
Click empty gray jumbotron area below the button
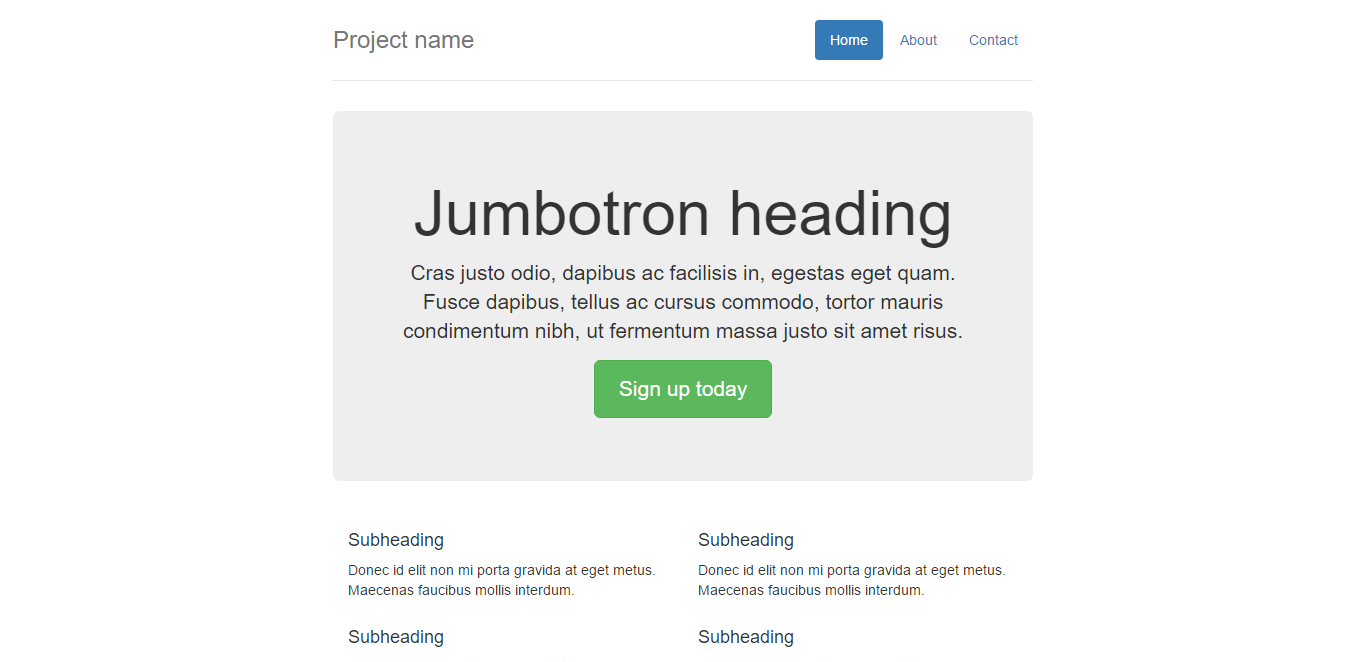pos(683,450)
